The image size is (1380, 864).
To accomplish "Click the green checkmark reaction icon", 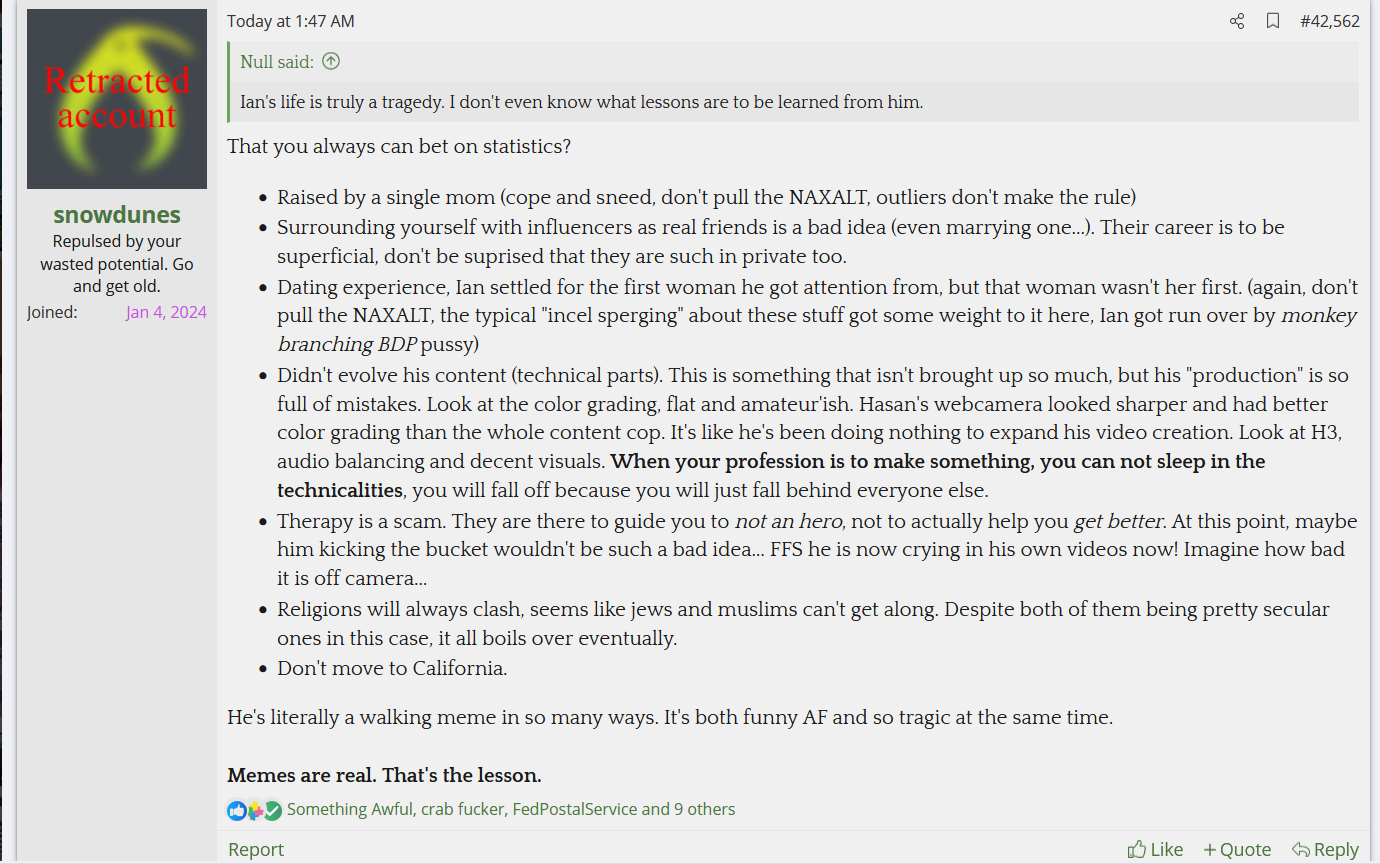I will pos(272,810).
